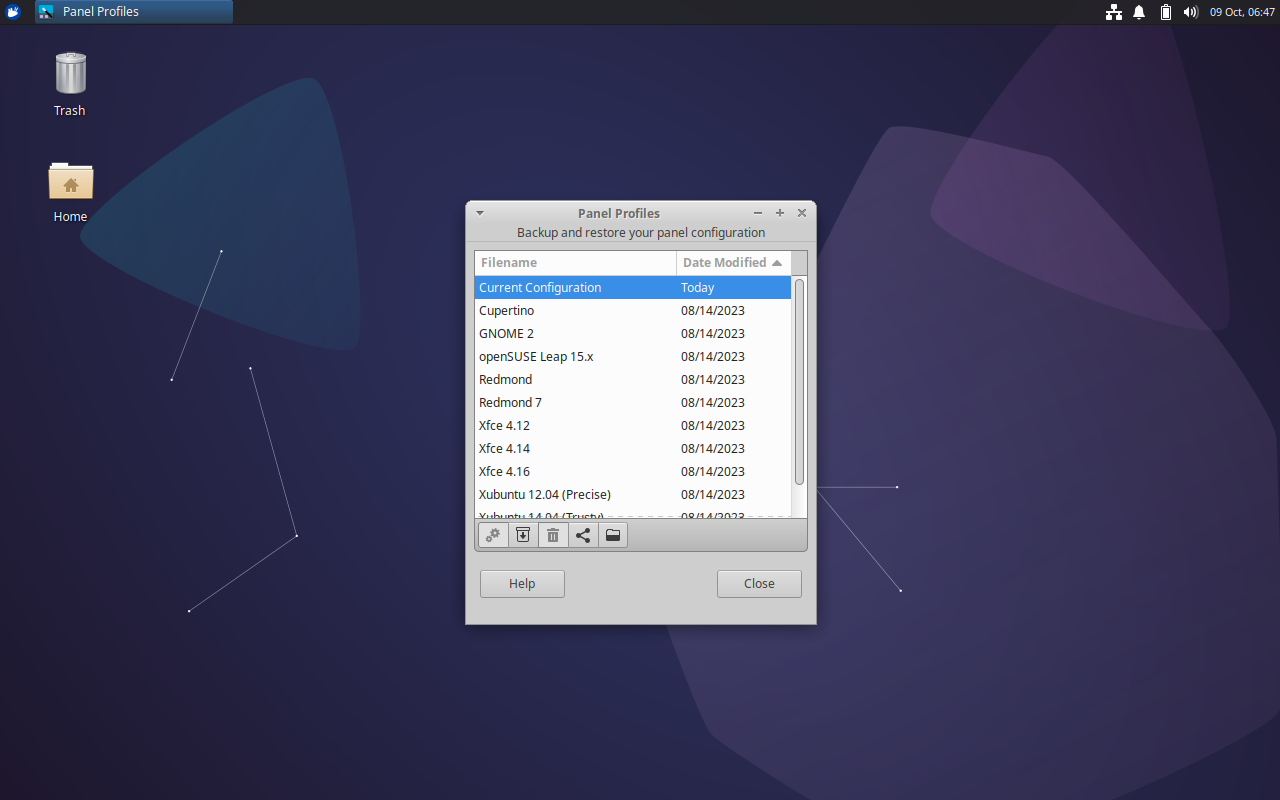The image size is (1280, 800).
Task: Minimize the Panel Profiles window
Action: coord(758,213)
